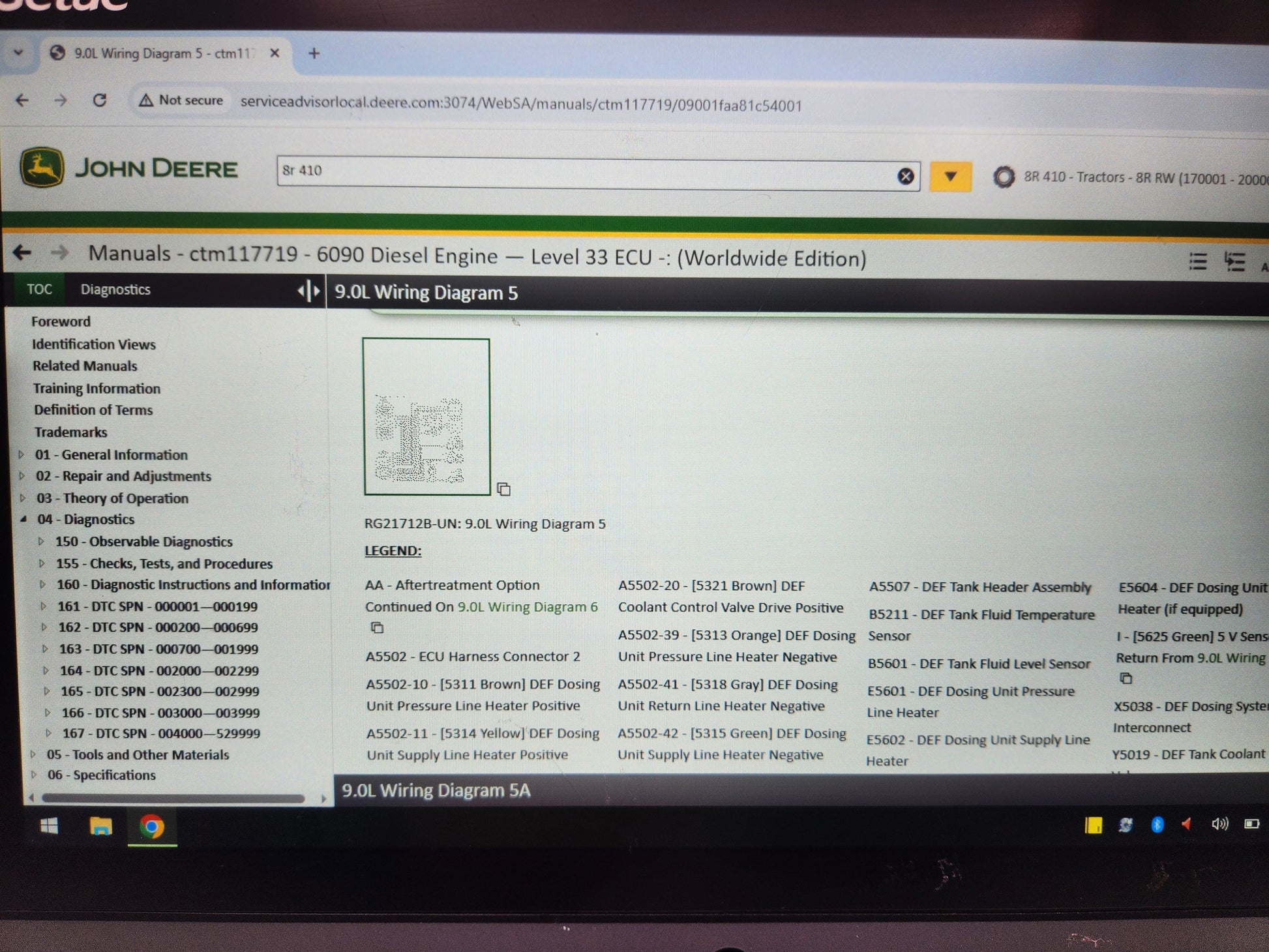The width and height of the screenshot is (1269, 952).
Task: Open a new browser tab
Action: tap(314, 53)
